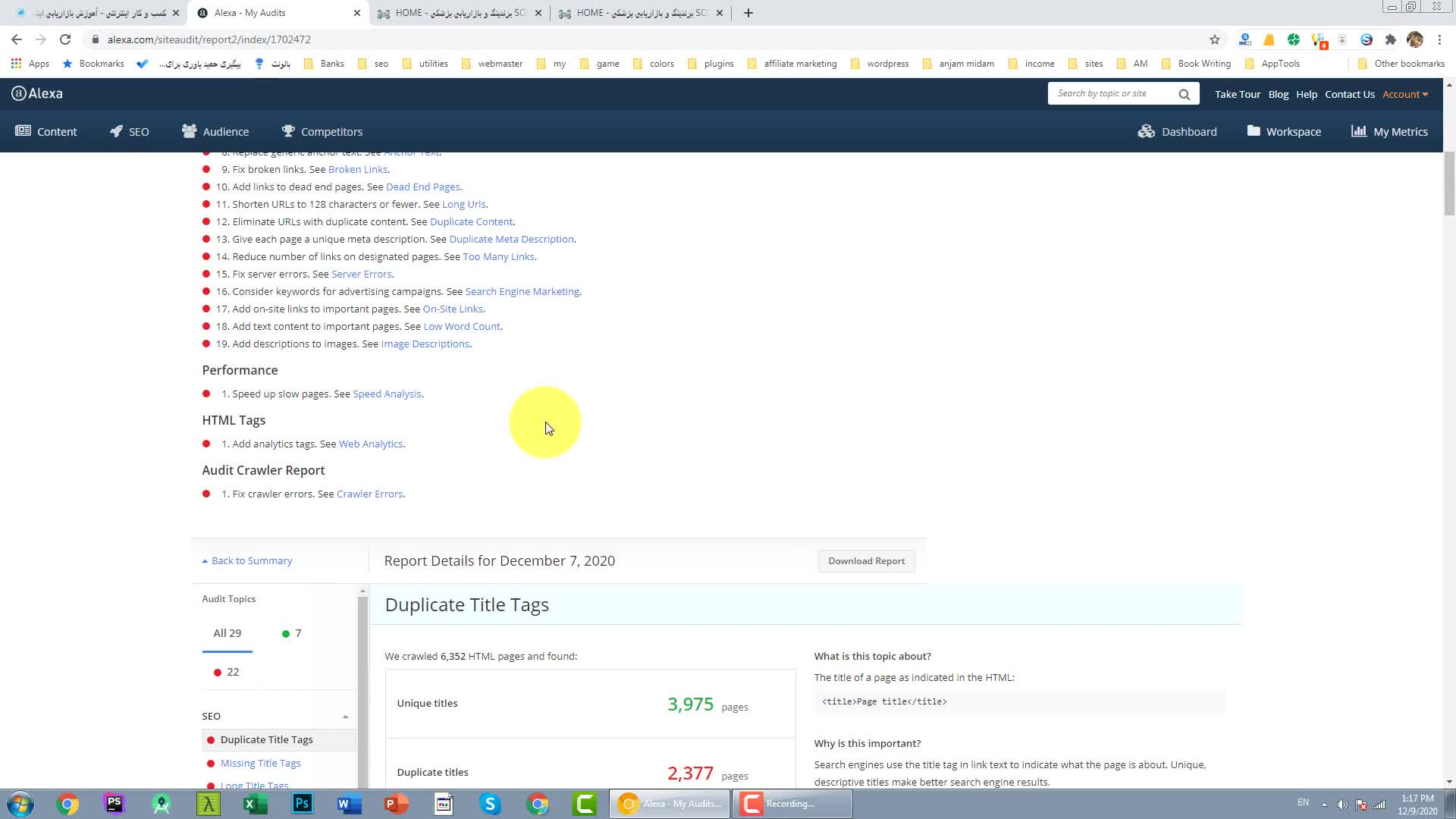Open Workspace folder icon

(x=1254, y=131)
